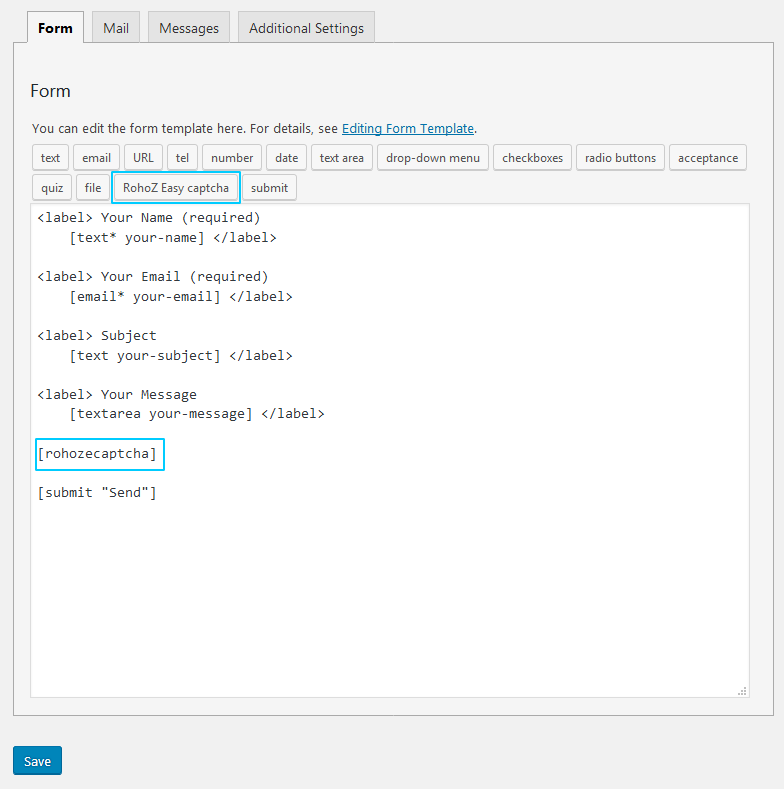Click the textarea resize handle
This screenshot has height=789, width=784.
click(x=742, y=691)
